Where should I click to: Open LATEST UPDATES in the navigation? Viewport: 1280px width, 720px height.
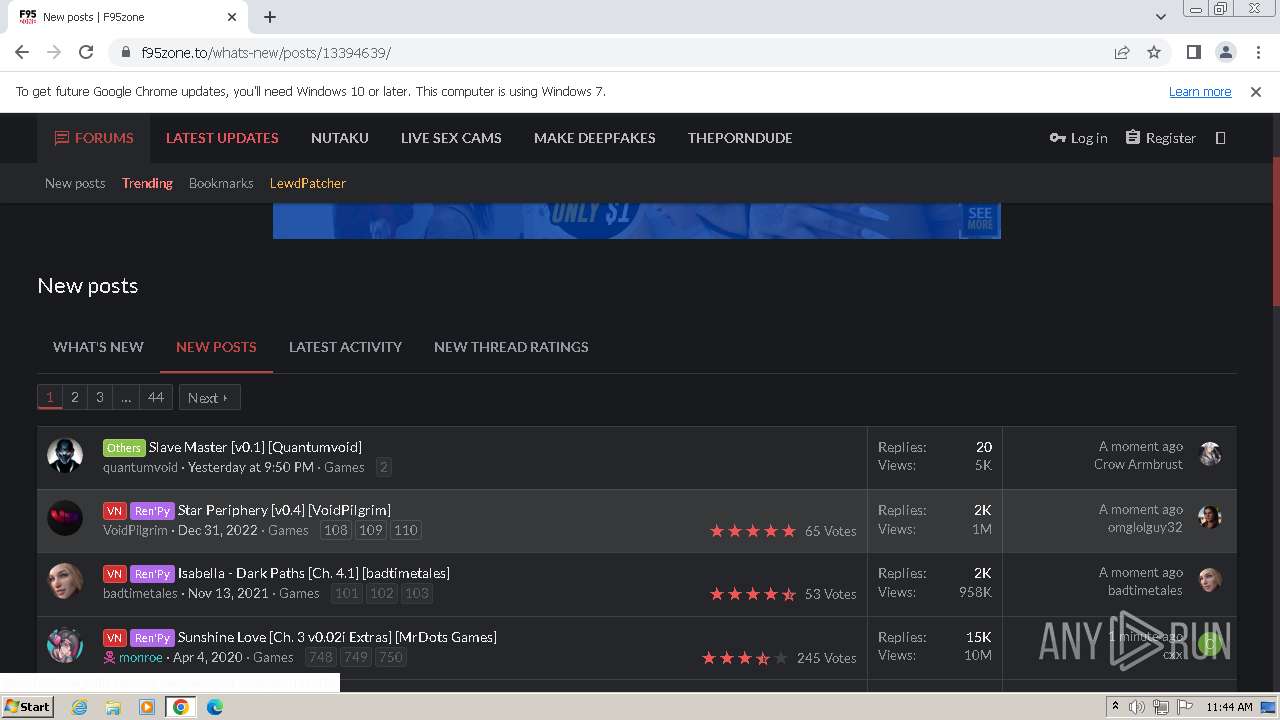tap(222, 138)
